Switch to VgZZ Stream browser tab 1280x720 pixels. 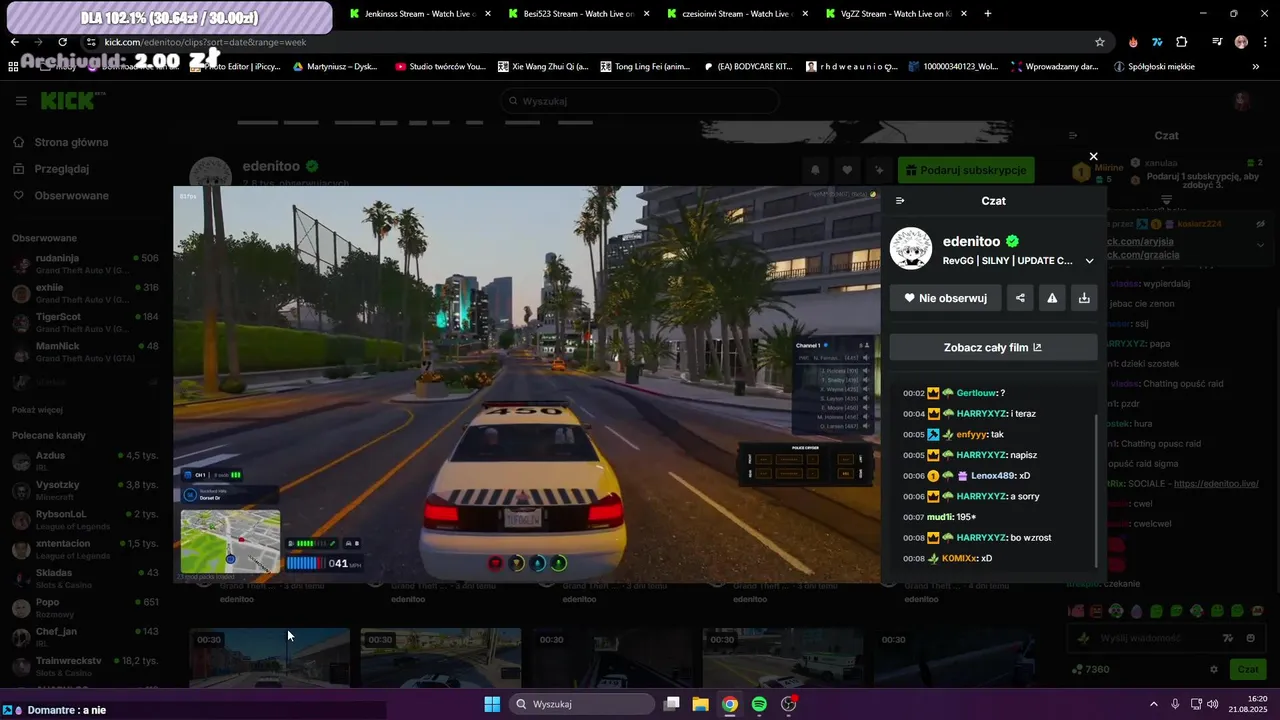coord(895,14)
